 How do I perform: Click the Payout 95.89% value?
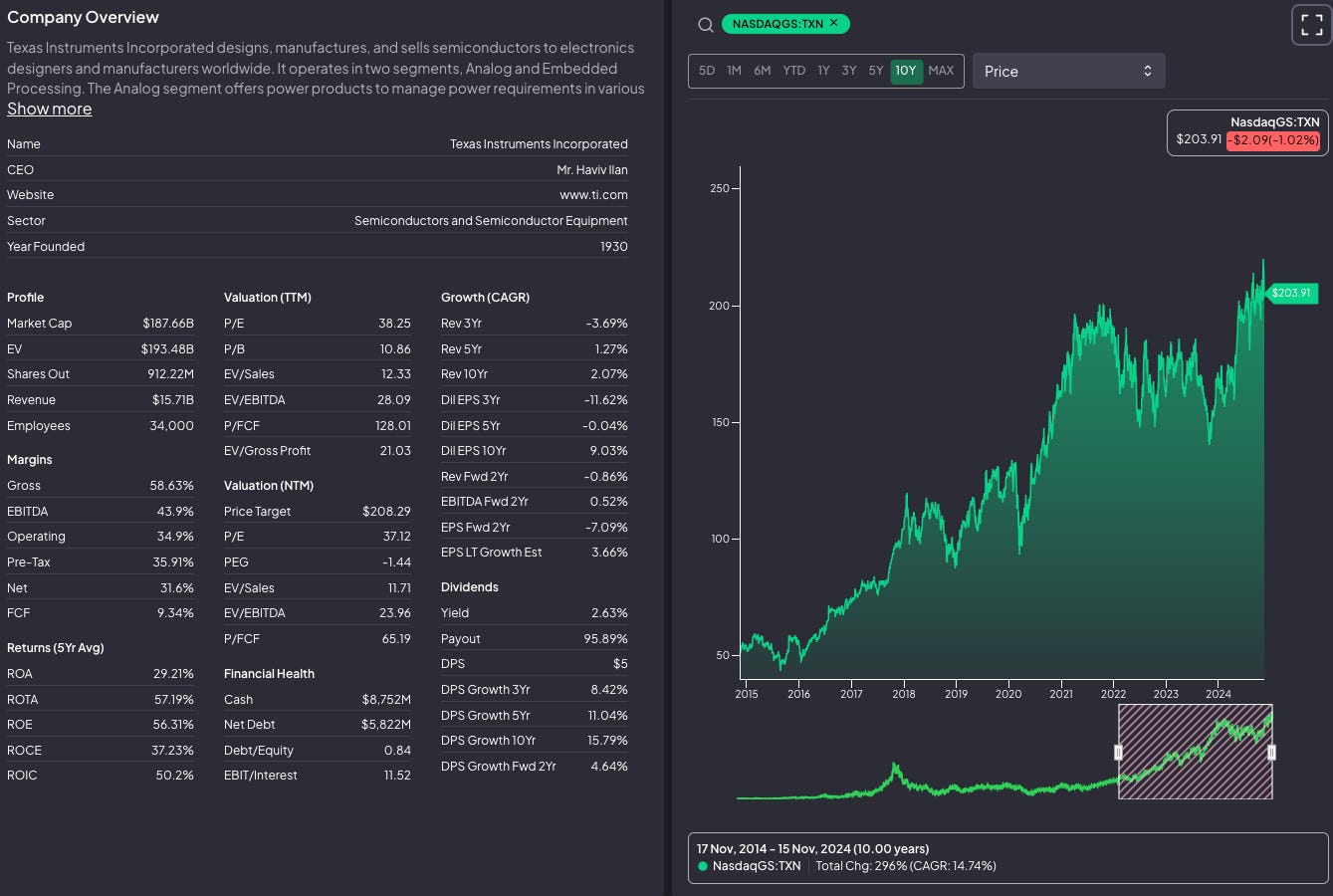[x=605, y=639]
